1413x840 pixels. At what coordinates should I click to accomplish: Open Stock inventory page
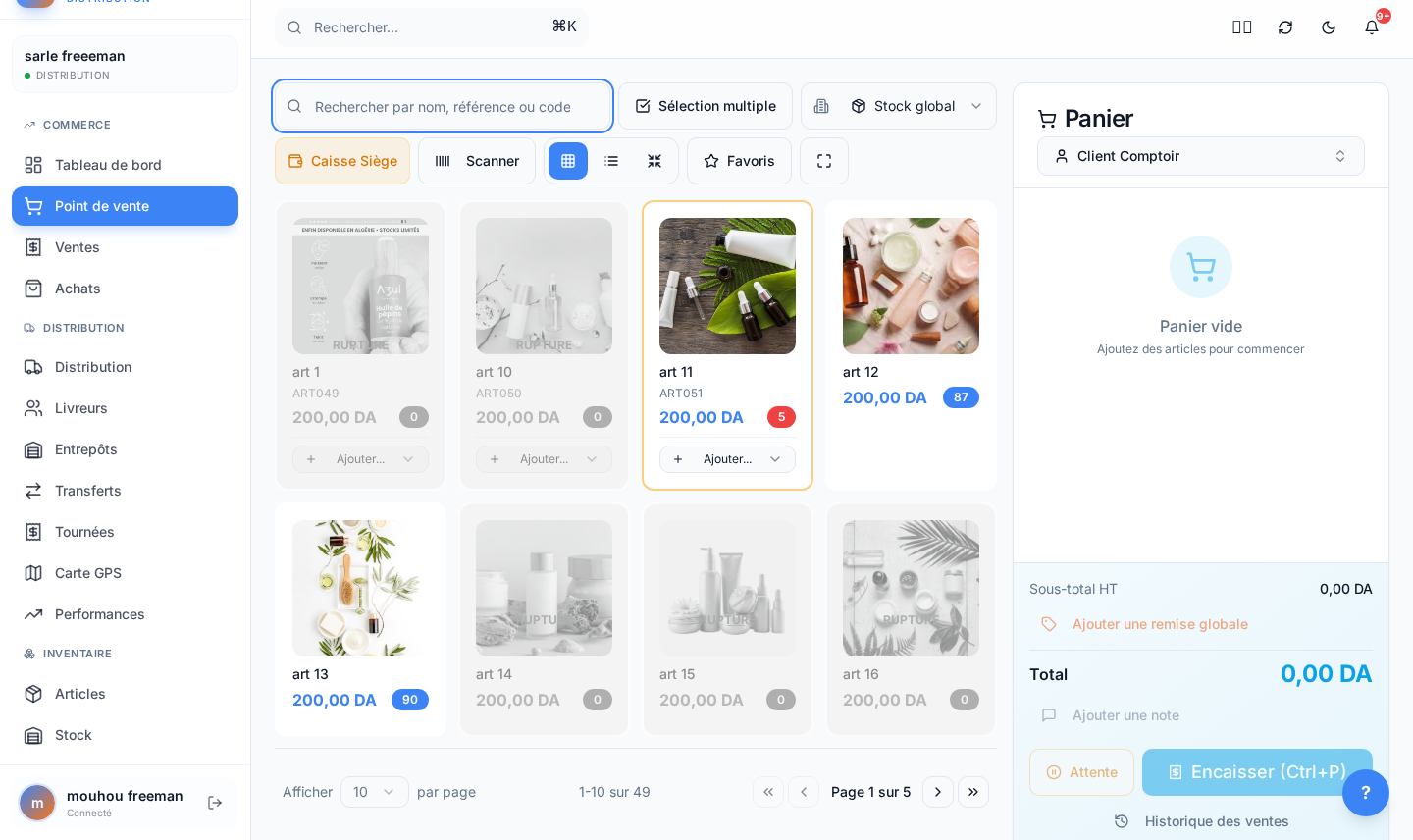125,735
